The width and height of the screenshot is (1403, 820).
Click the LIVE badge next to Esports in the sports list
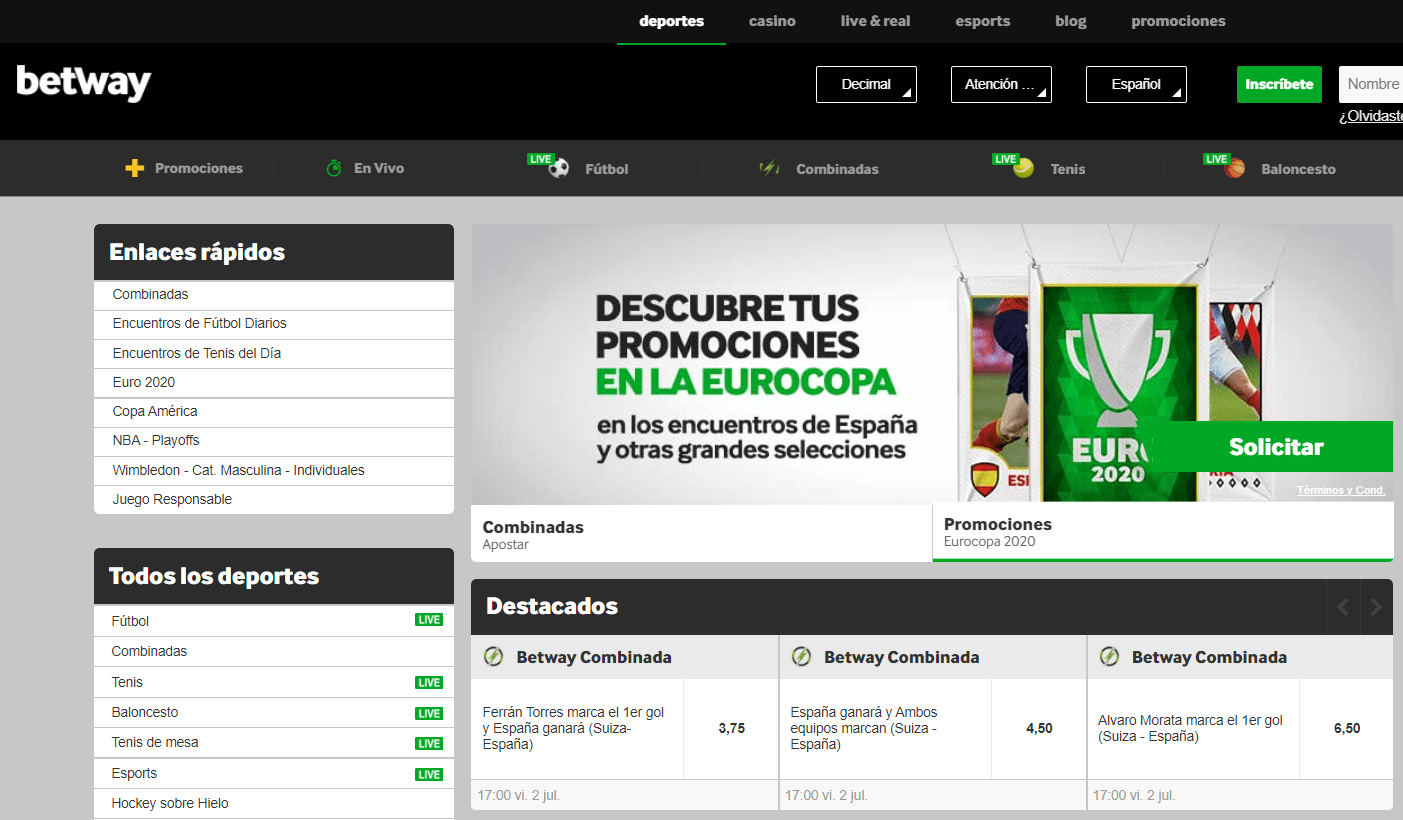coord(429,774)
